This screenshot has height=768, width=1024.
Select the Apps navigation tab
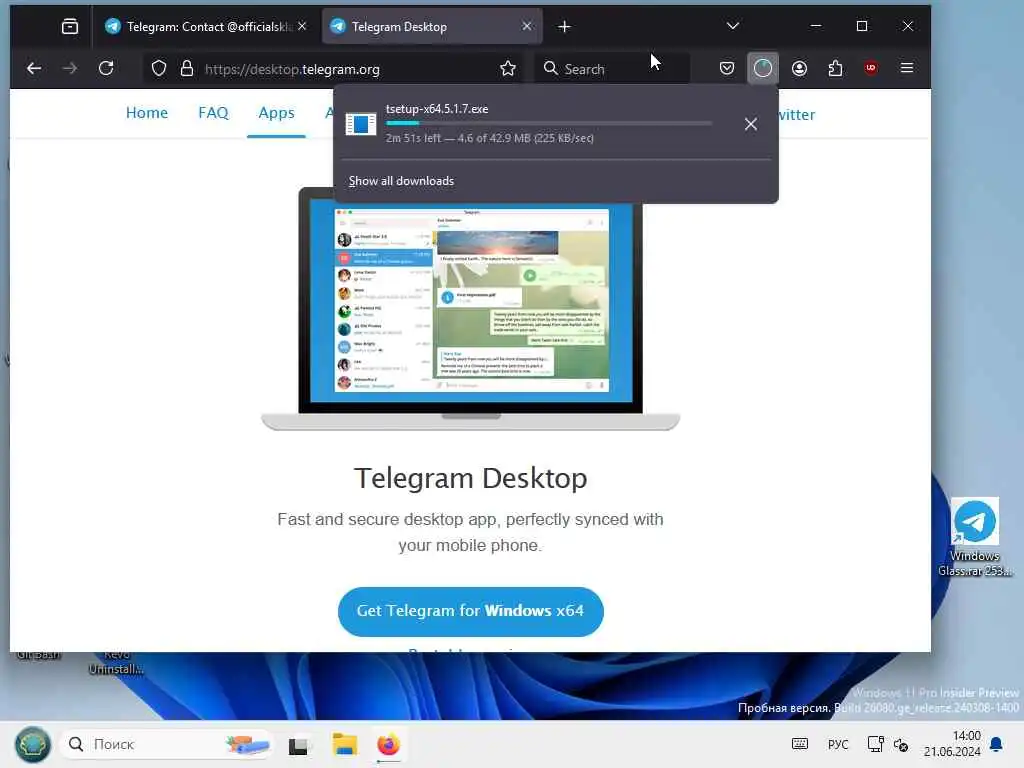pyautogui.click(x=276, y=113)
